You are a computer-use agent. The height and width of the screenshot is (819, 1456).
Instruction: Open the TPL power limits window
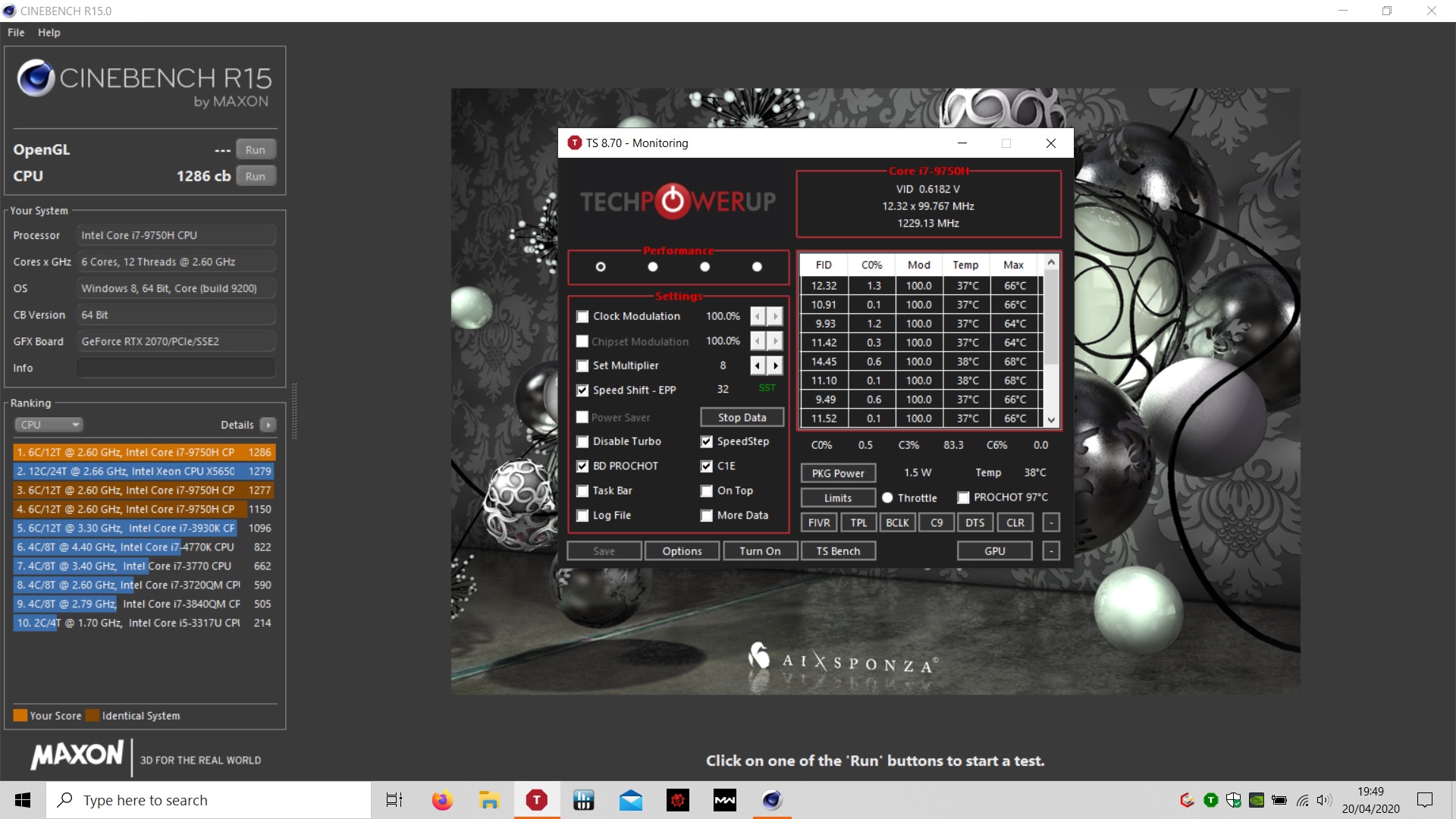[858, 522]
